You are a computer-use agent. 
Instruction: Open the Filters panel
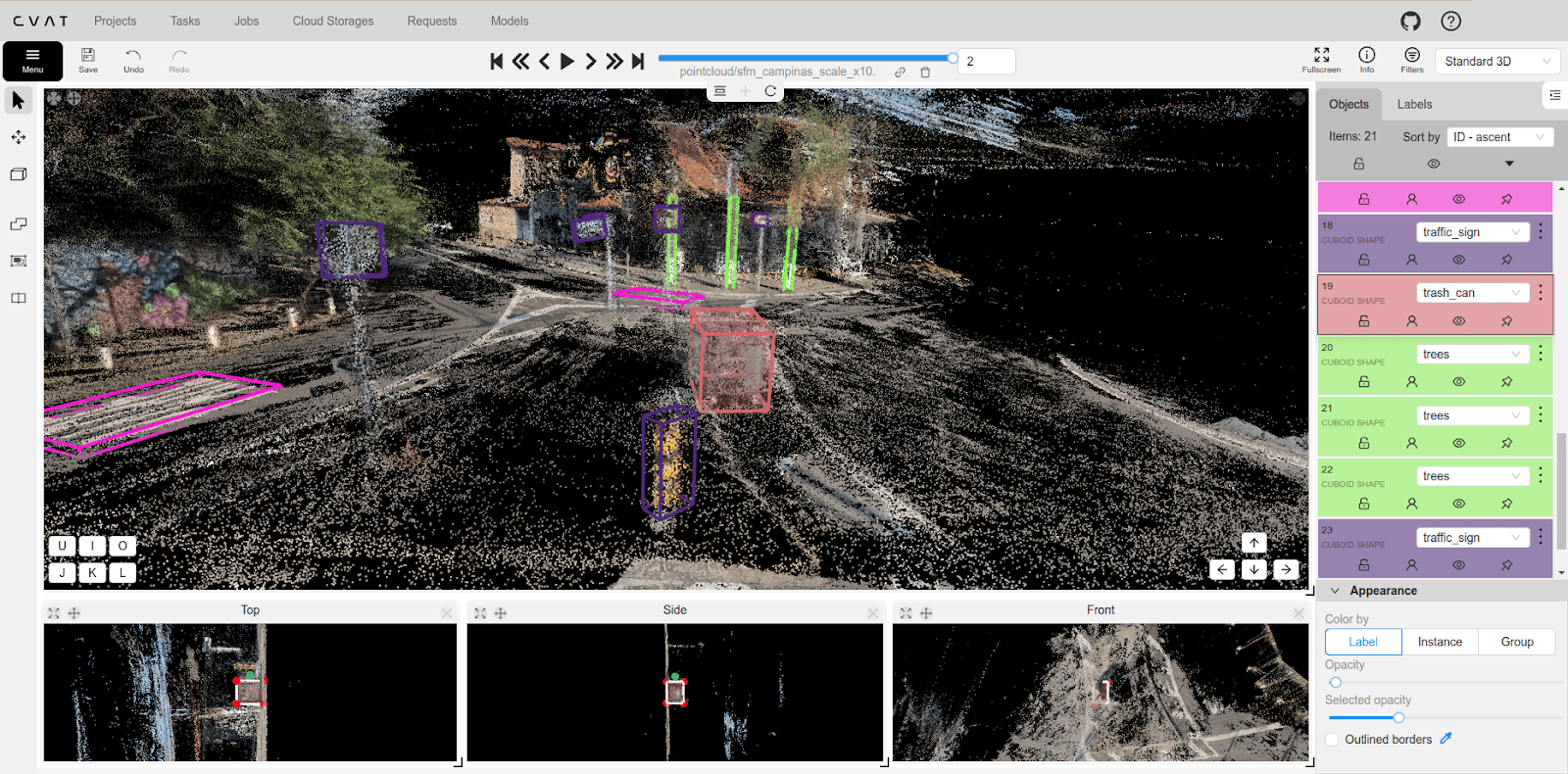pos(1411,60)
